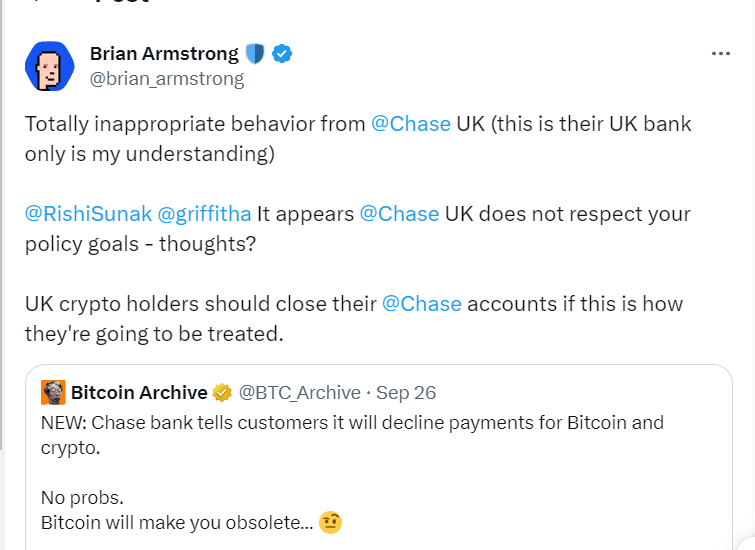Click the shield badge beside Brian Armstrong

[x=256, y=54]
